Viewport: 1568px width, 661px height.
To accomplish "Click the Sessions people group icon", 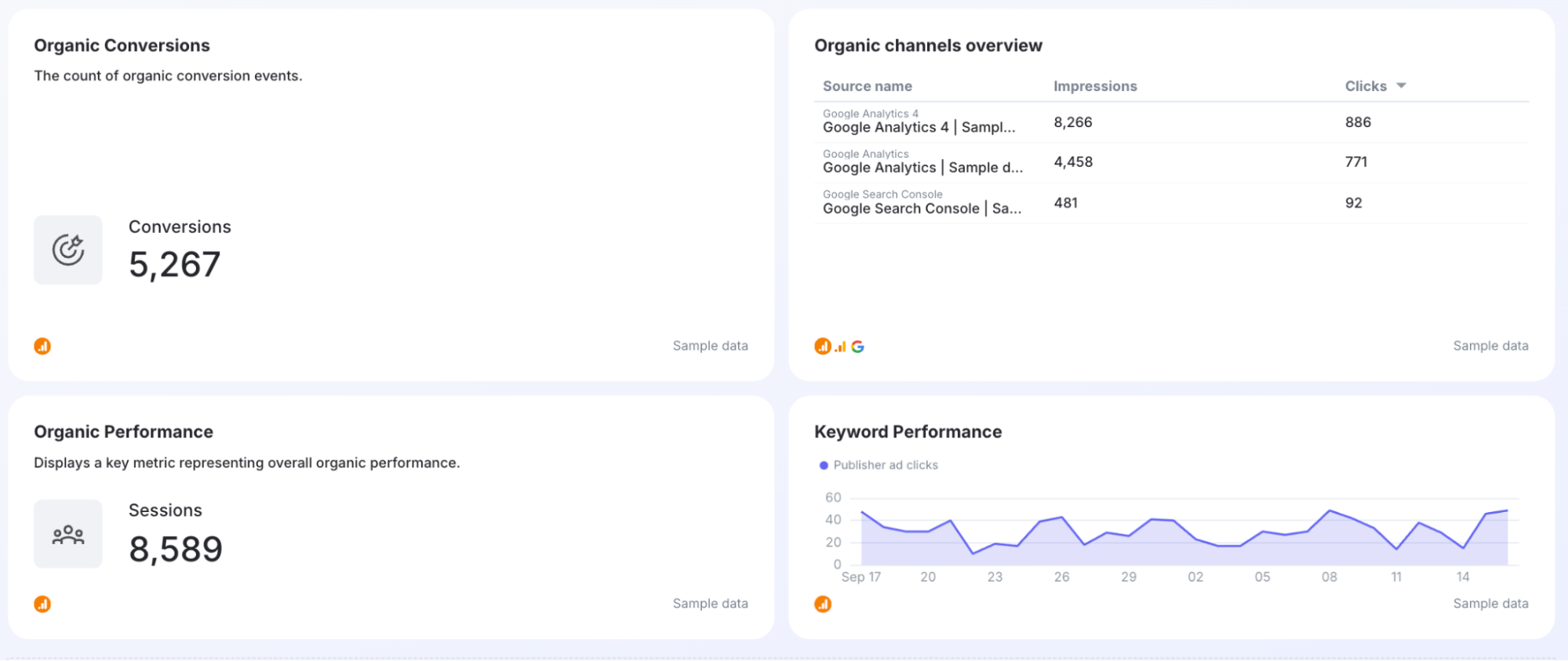I will coord(68,535).
